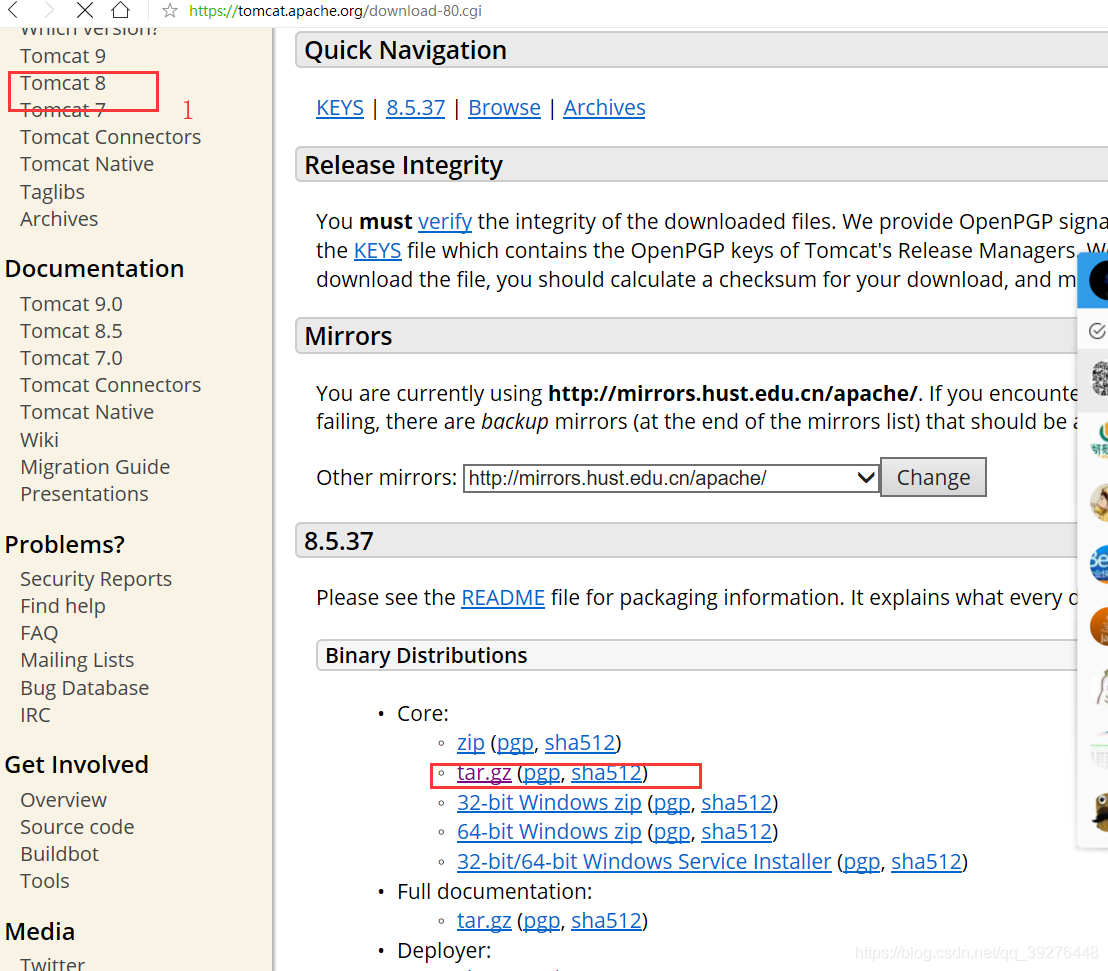Click the browser forward arrow
Image resolution: width=1108 pixels, height=971 pixels.
(x=48, y=10)
